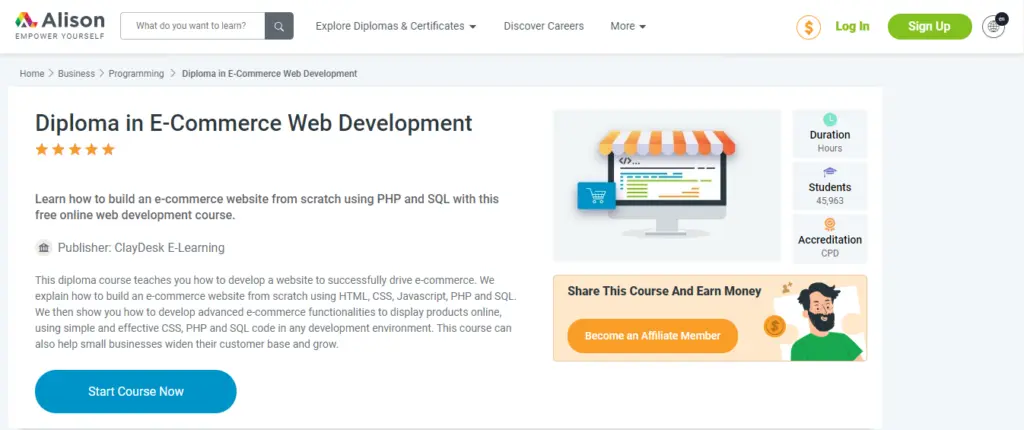Click the course title heading

pyautogui.click(x=253, y=123)
